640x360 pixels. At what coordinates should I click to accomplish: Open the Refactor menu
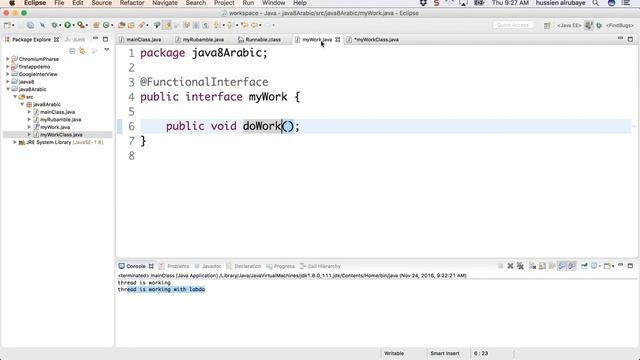point(132,3)
